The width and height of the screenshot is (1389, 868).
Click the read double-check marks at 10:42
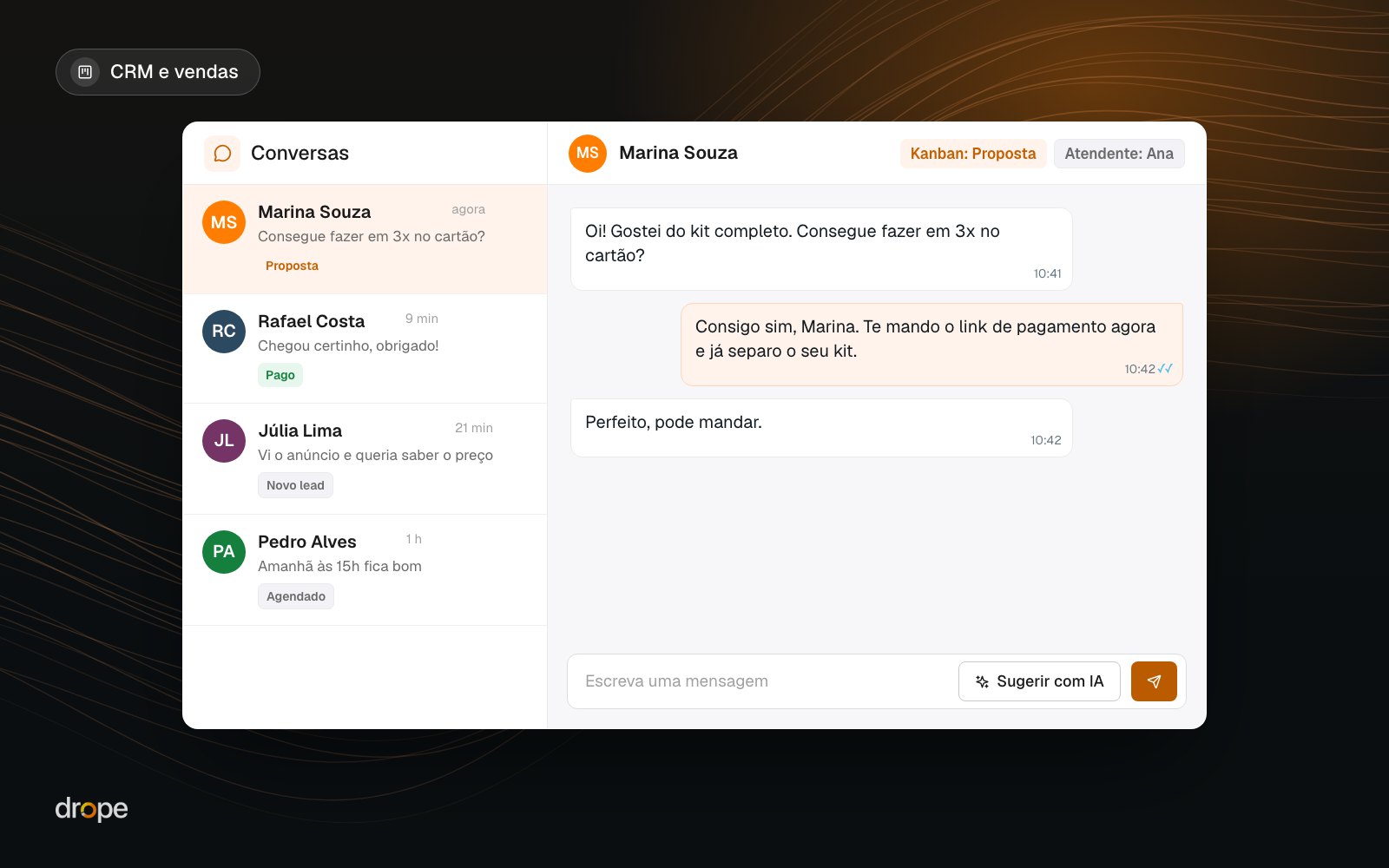point(1165,369)
